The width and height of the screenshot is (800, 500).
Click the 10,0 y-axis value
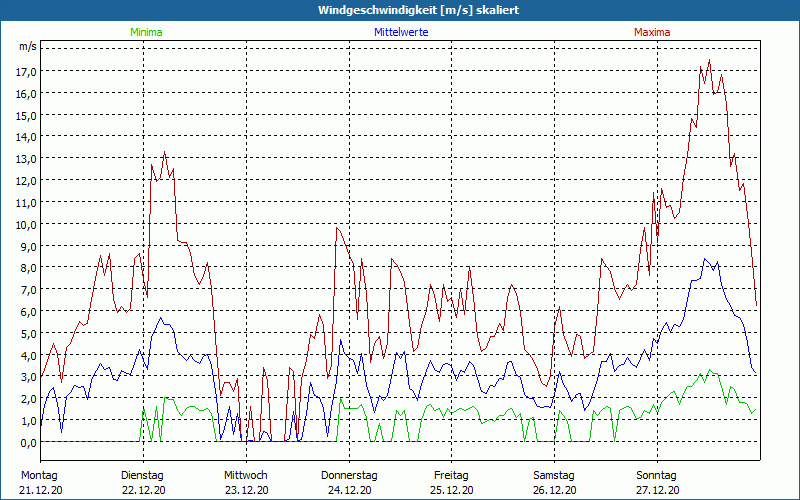(26, 224)
